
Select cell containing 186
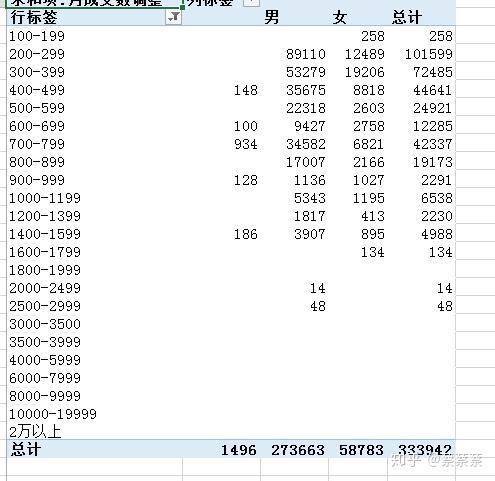click(246, 234)
